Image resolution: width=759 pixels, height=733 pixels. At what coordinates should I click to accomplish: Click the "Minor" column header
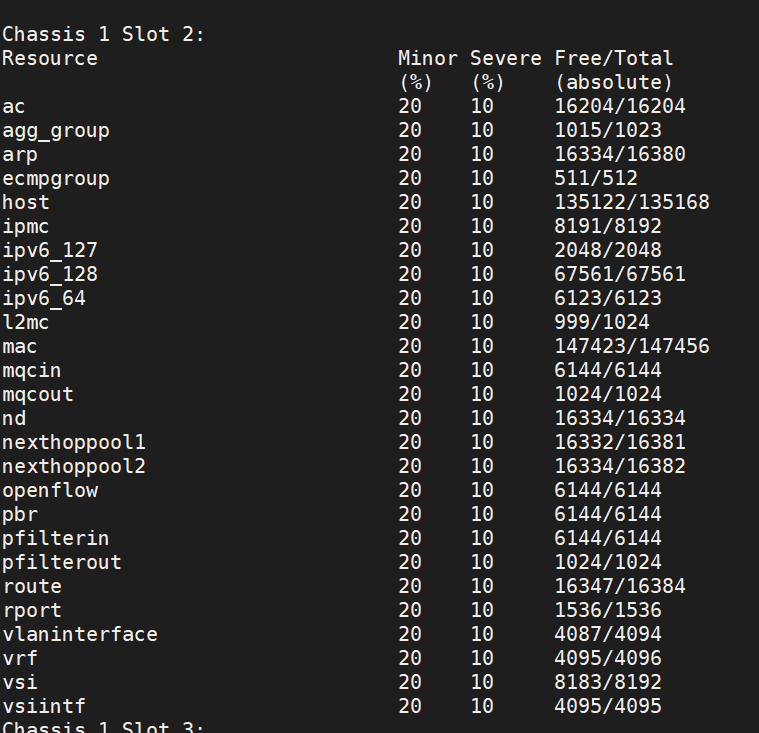click(427, 58)
